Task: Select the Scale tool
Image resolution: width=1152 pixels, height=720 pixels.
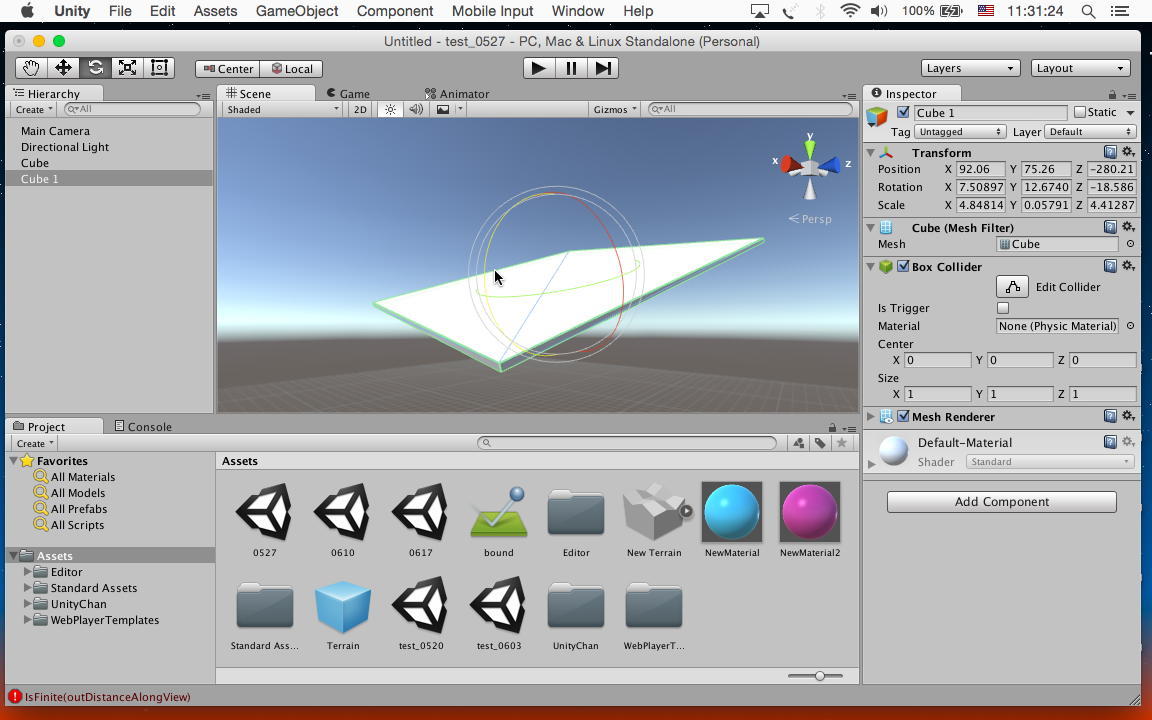Action: pos(127,68)
